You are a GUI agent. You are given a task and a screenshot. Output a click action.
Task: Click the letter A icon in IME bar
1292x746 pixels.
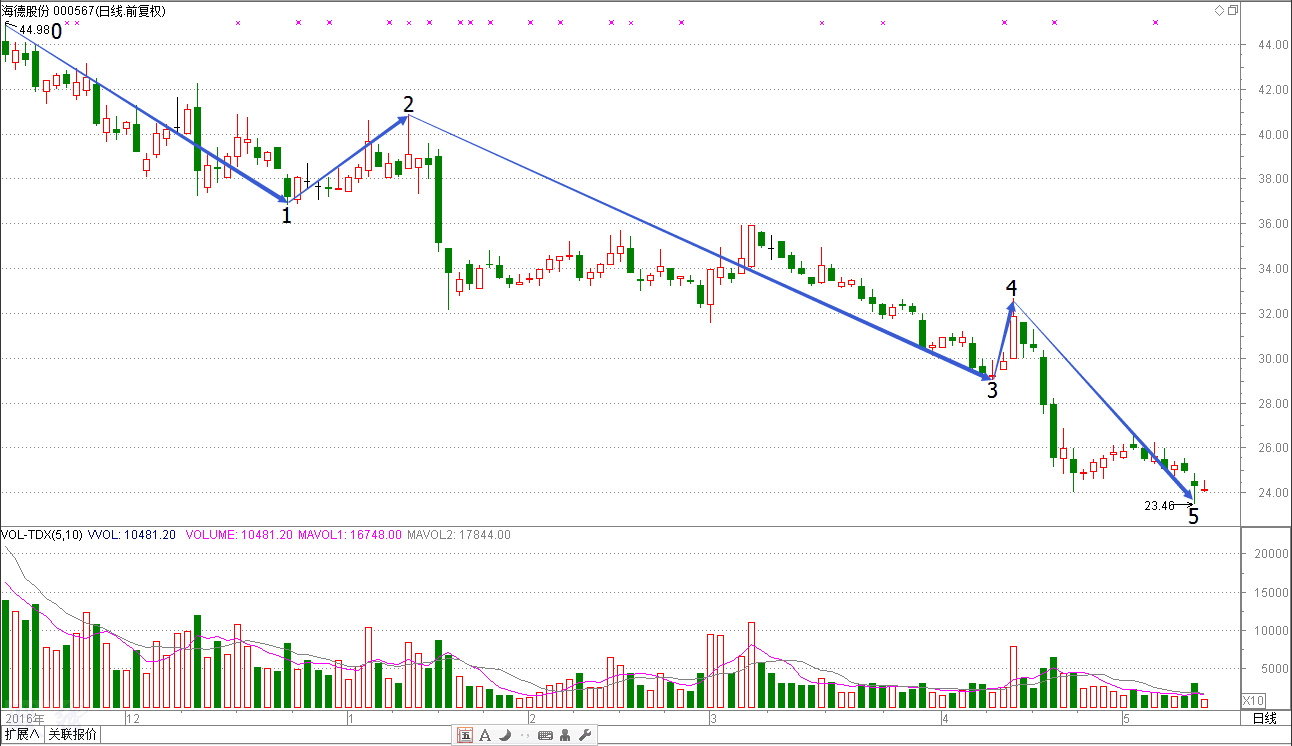click(485, 736)
